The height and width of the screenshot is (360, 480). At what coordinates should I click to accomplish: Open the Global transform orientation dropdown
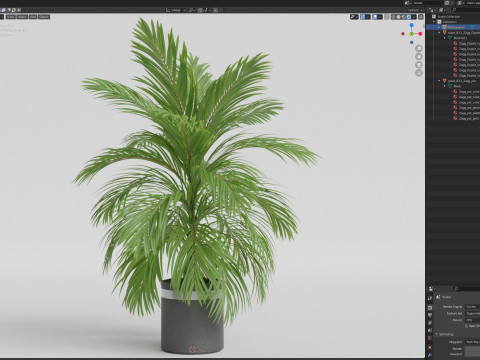(x=175, y=10)
